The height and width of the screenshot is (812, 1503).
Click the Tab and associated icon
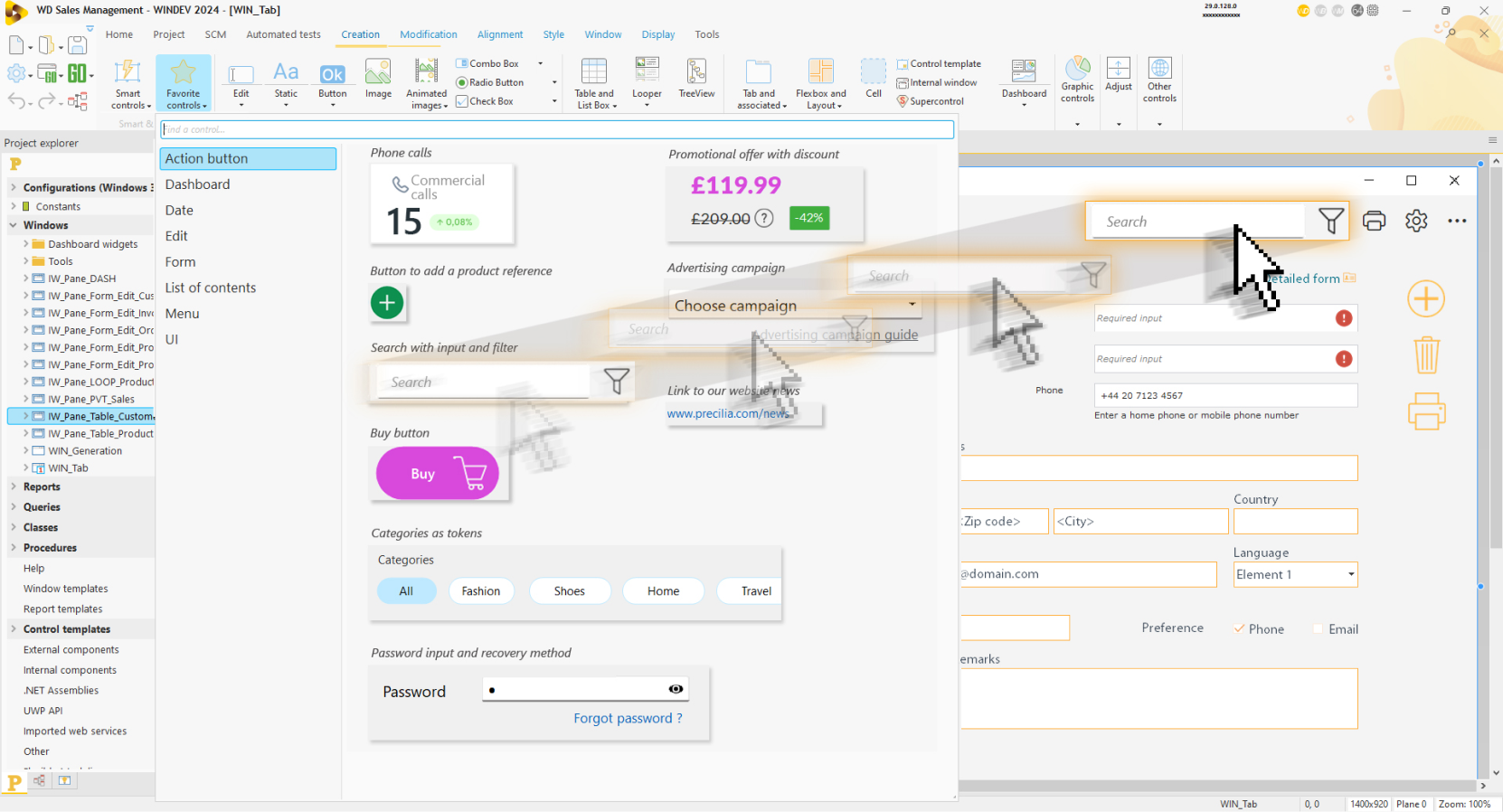pyautogui.click(x=758, y=72)
